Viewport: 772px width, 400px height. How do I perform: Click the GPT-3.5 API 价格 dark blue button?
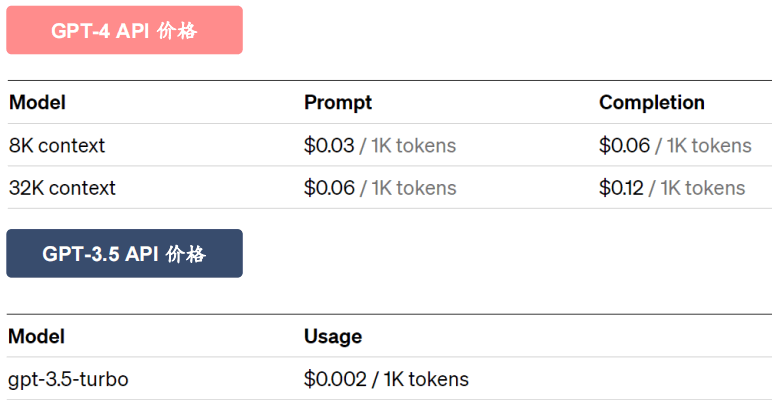pyautogui.click(x=125, y=253)
